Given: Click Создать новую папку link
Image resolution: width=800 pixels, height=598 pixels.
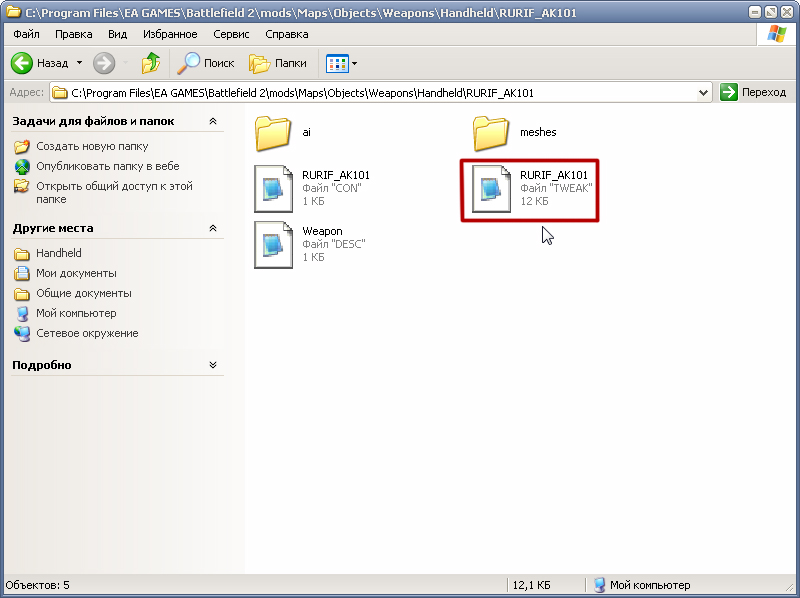Looking at the screenshot, I should pos(92,146).
